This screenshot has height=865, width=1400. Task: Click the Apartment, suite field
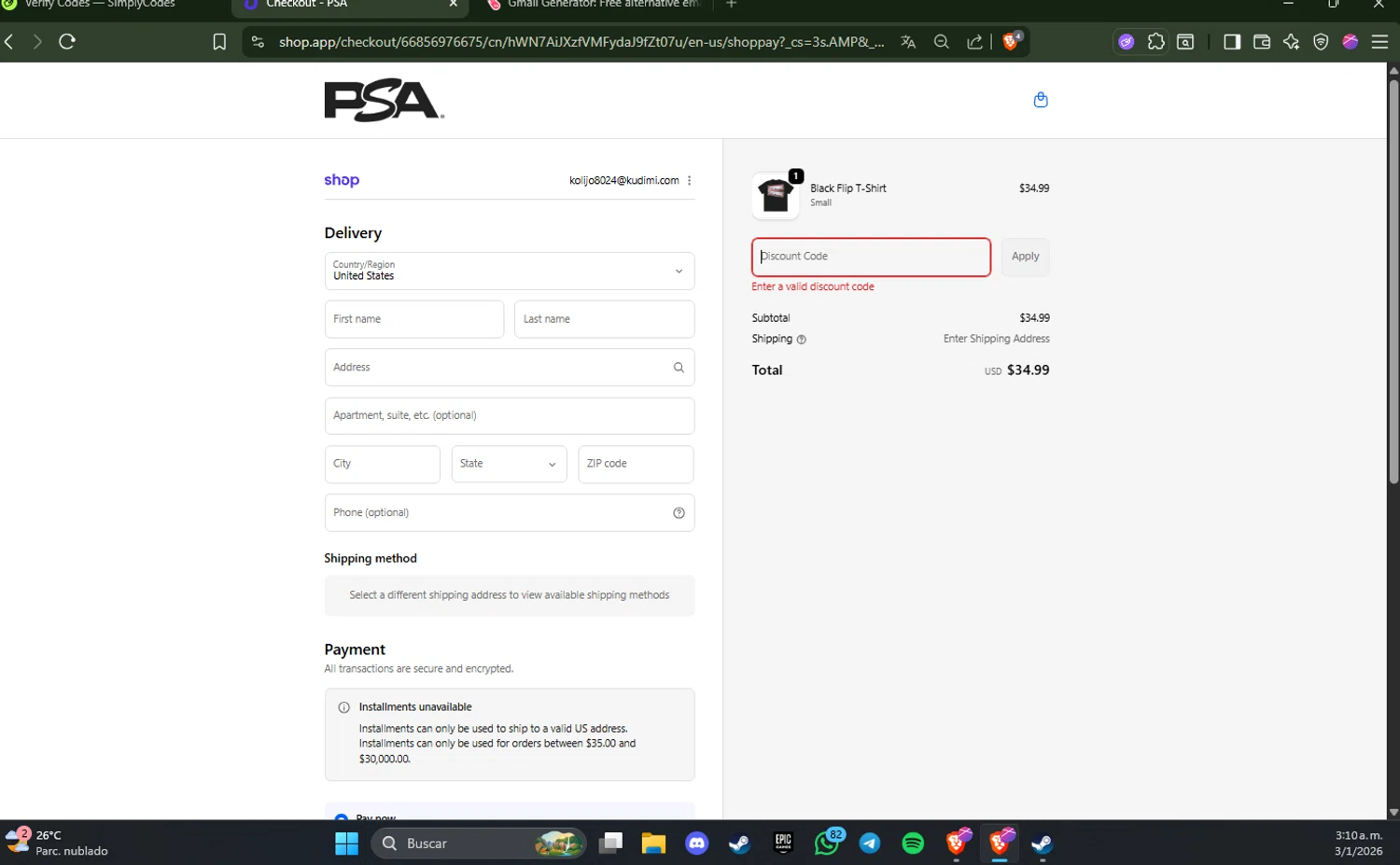click(x=510, y=416)
